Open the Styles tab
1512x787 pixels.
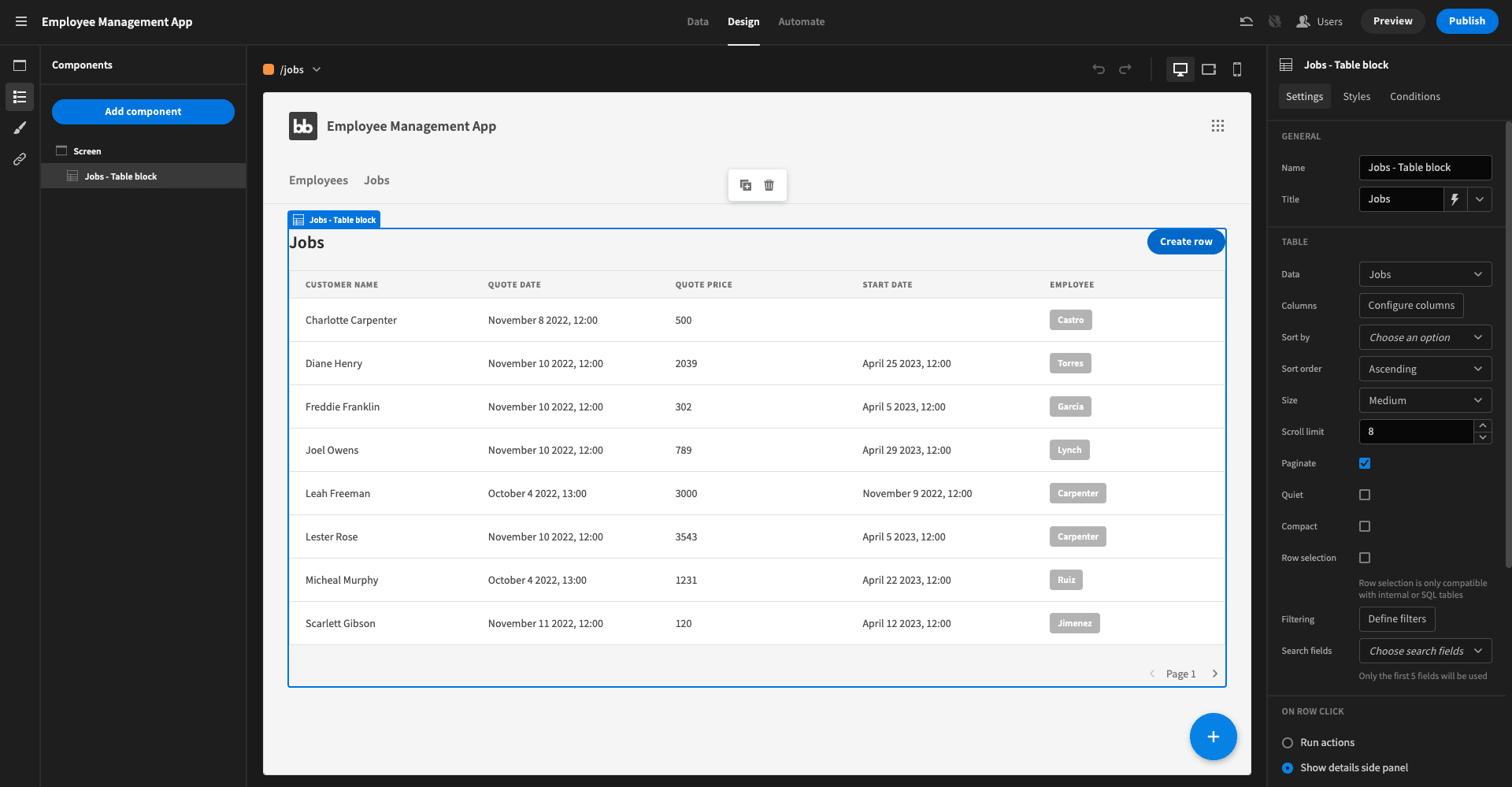pyautogui.click(x=1356, y=96)
